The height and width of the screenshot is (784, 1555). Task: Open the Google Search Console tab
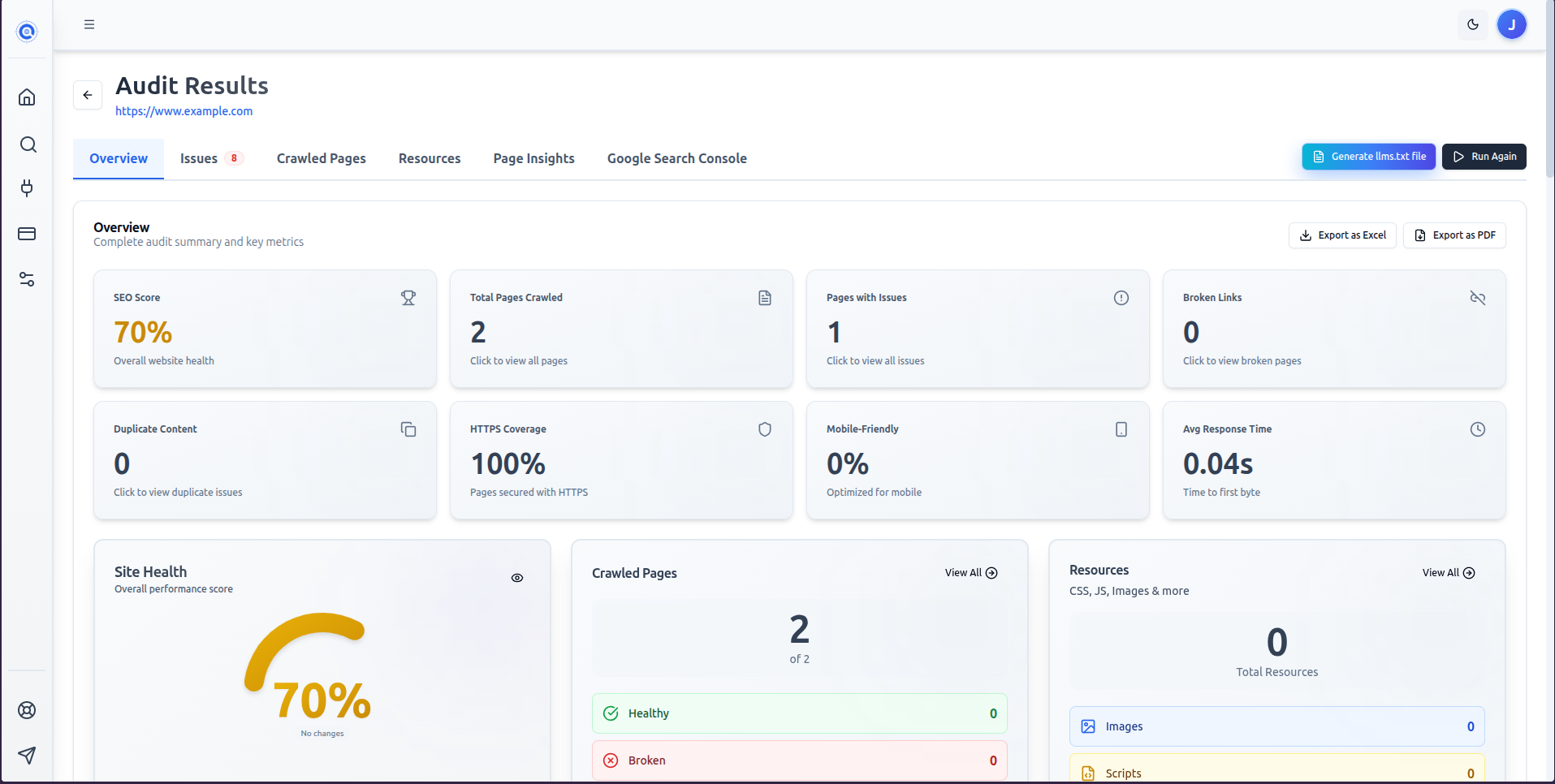(676, 157)
